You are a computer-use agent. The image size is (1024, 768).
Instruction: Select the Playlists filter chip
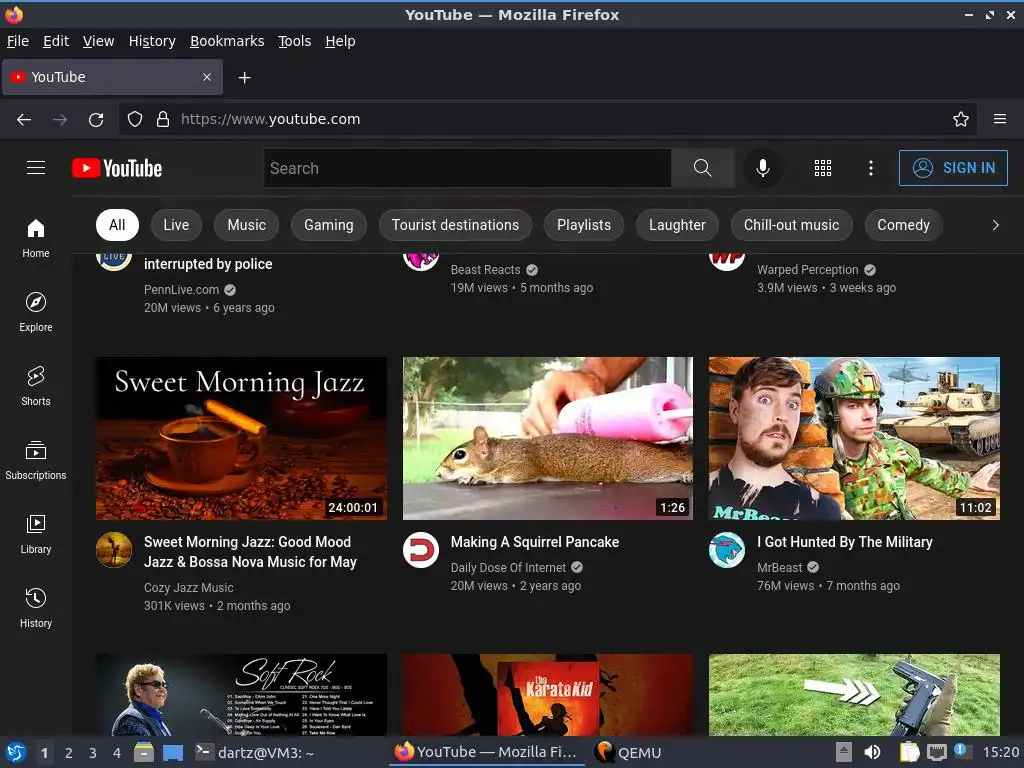[x=584, y=225]
